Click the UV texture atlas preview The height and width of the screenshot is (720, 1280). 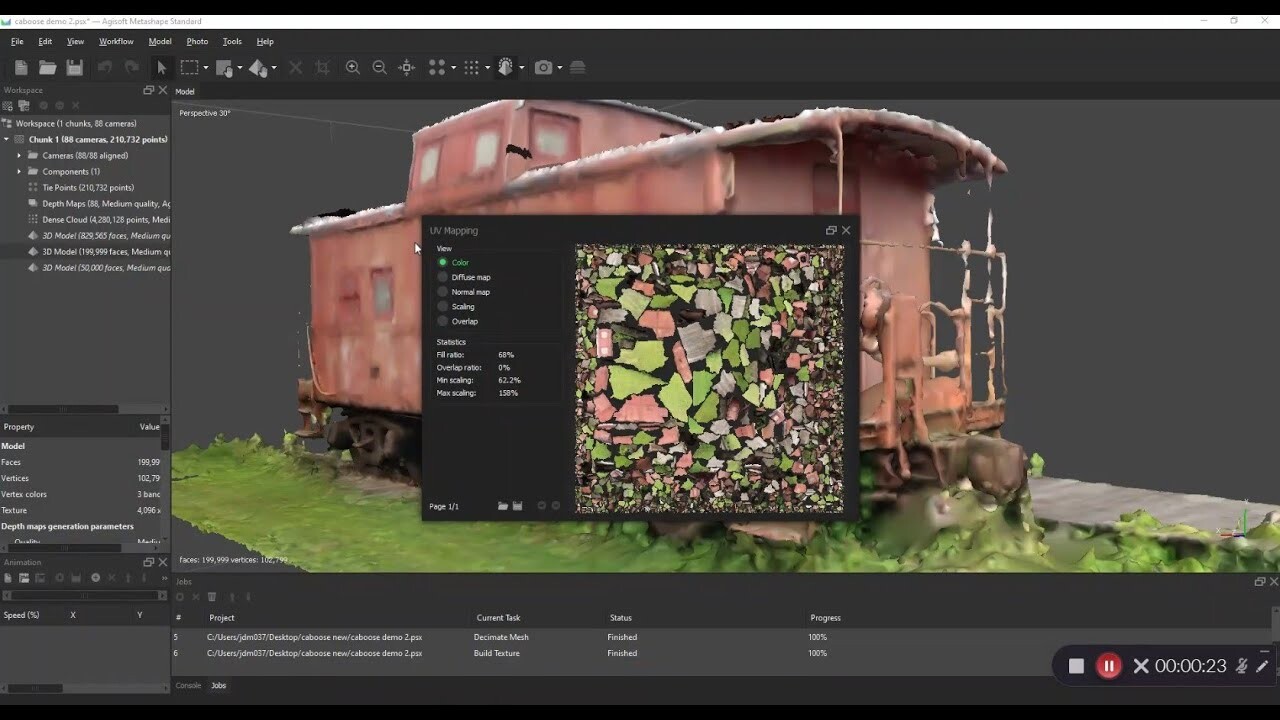[709, 379]
